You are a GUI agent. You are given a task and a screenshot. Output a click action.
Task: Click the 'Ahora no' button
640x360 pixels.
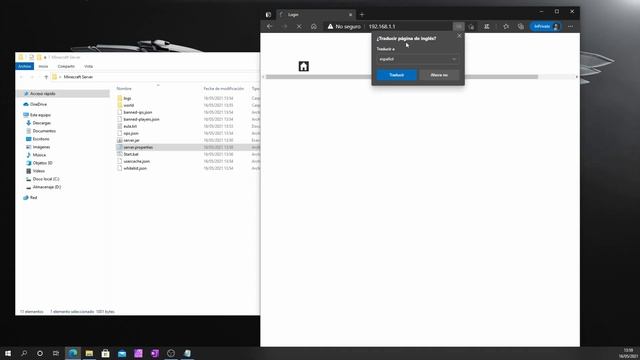[439, 75]
